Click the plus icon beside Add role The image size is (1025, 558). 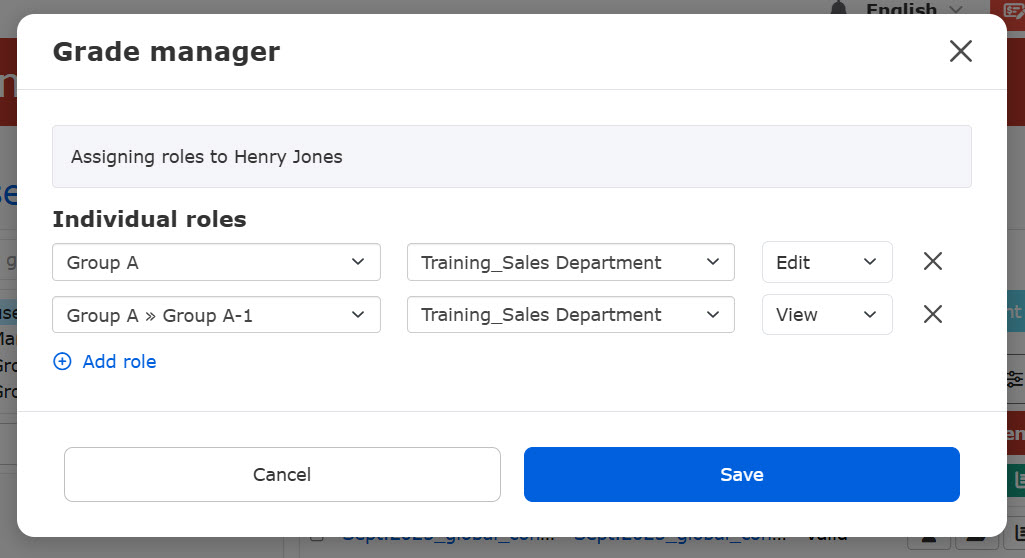coord(62,362)
